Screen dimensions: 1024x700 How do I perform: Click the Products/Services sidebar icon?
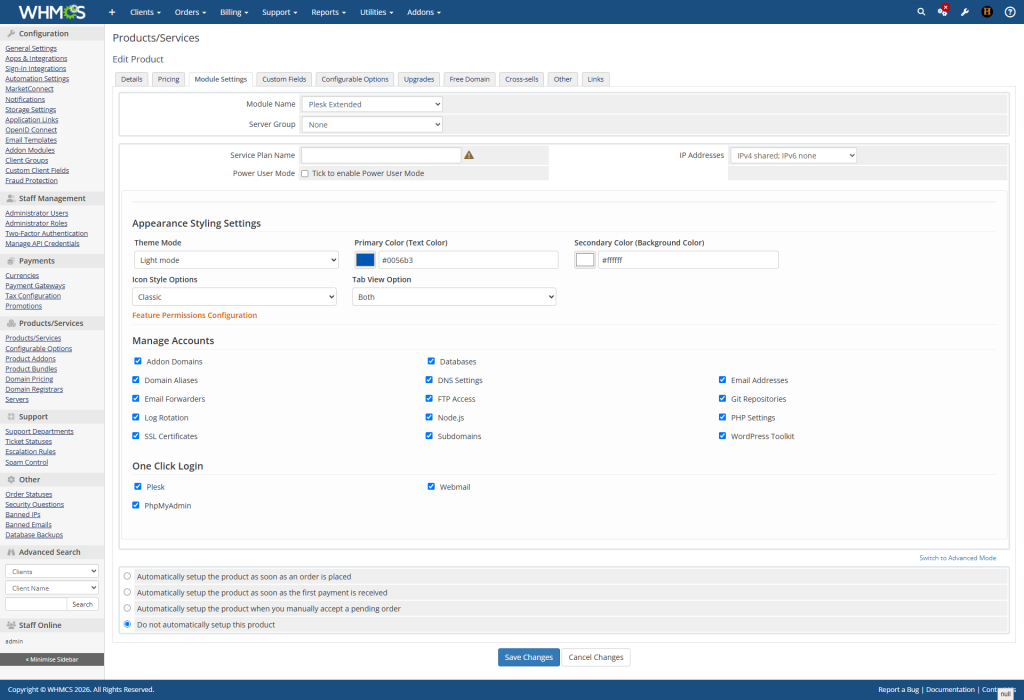(11, 323)
